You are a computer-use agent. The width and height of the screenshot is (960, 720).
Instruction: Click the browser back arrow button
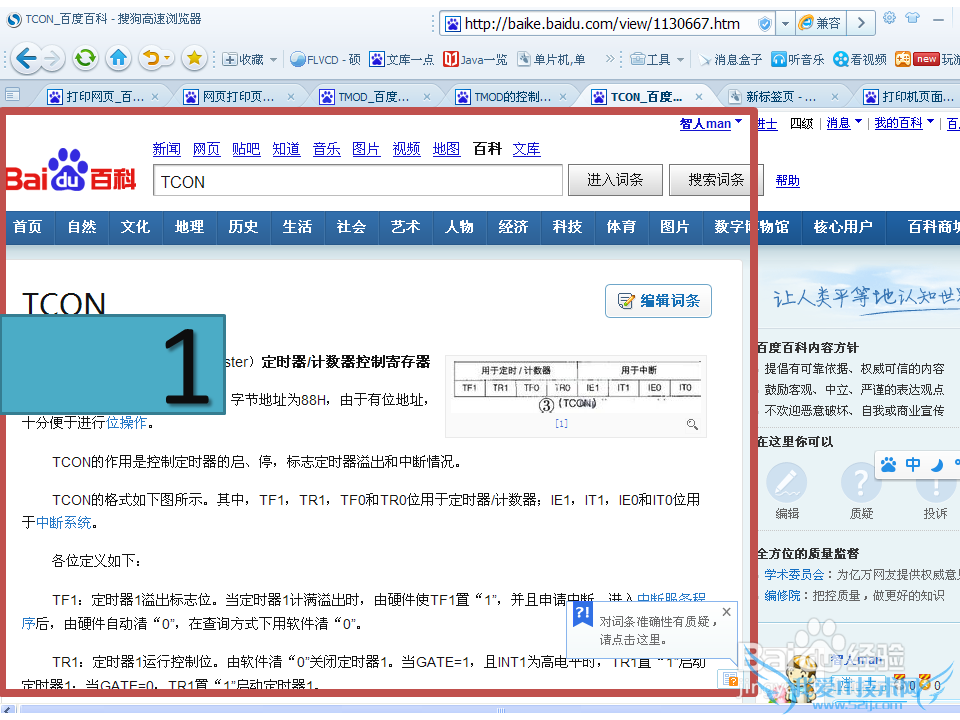click(26, 59)
